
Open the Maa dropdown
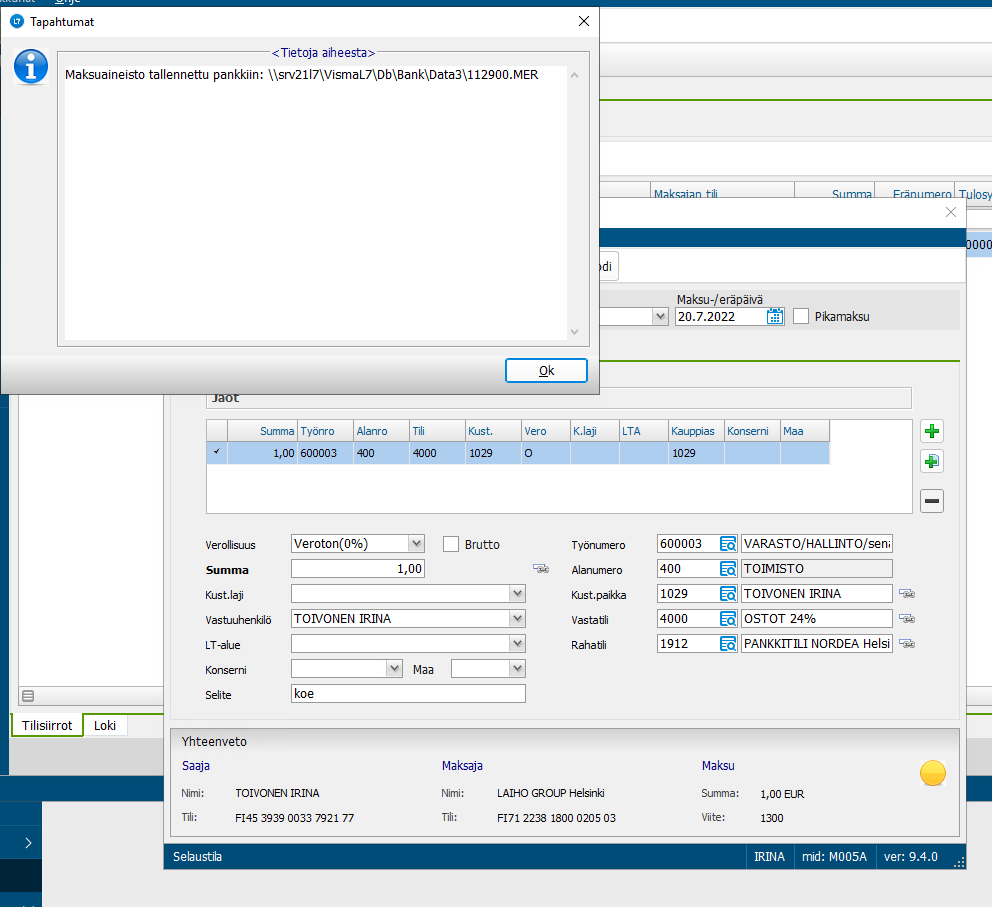point(518,669)
